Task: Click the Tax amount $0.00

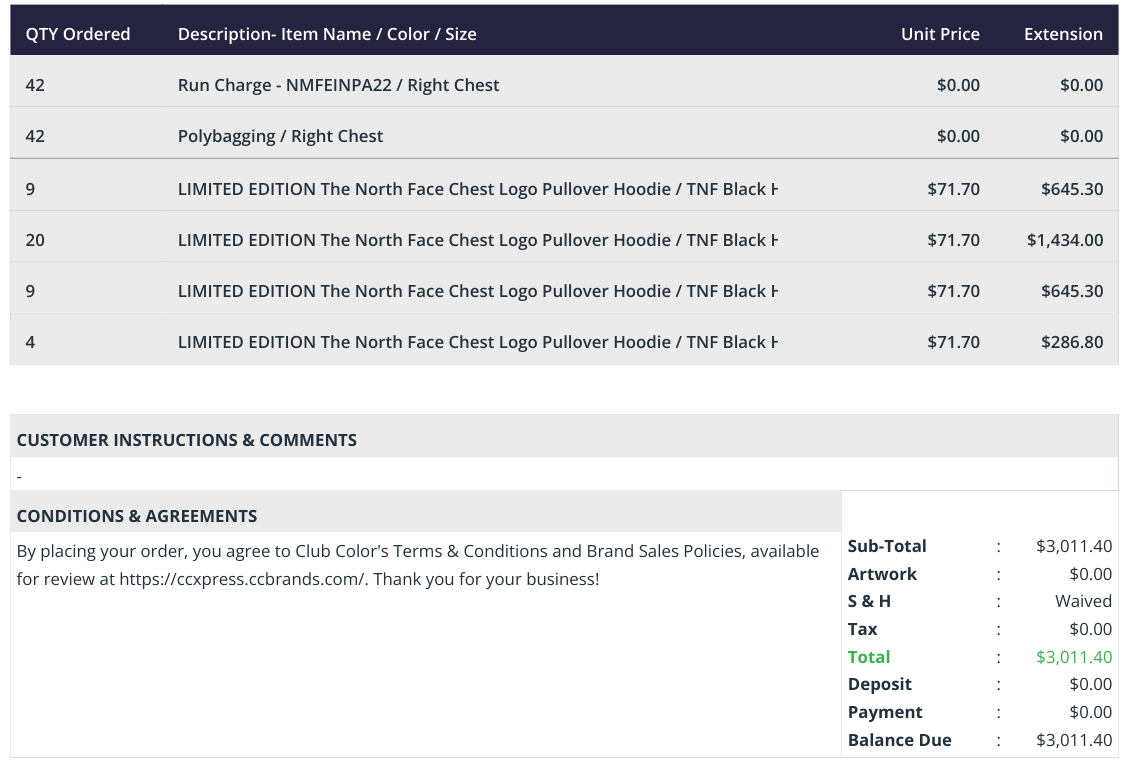Action: click(x=1090, y=630)
